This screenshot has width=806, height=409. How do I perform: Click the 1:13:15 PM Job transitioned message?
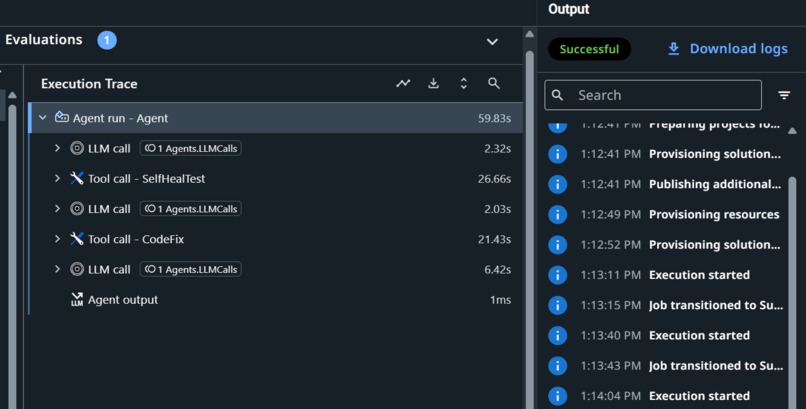[x=716, y=305]
